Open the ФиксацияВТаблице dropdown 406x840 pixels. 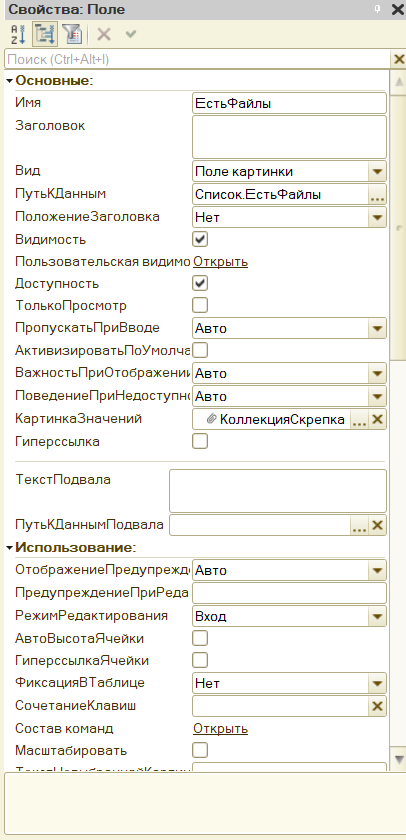377,684
